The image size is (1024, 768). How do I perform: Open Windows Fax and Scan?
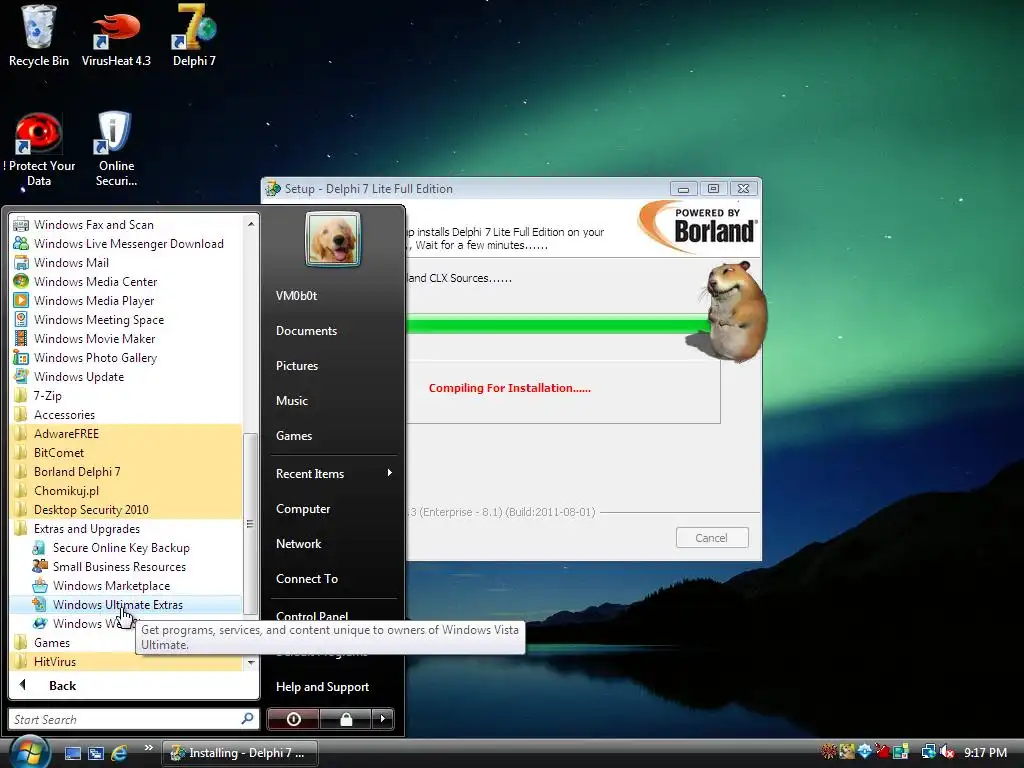[x=126, y=225]
